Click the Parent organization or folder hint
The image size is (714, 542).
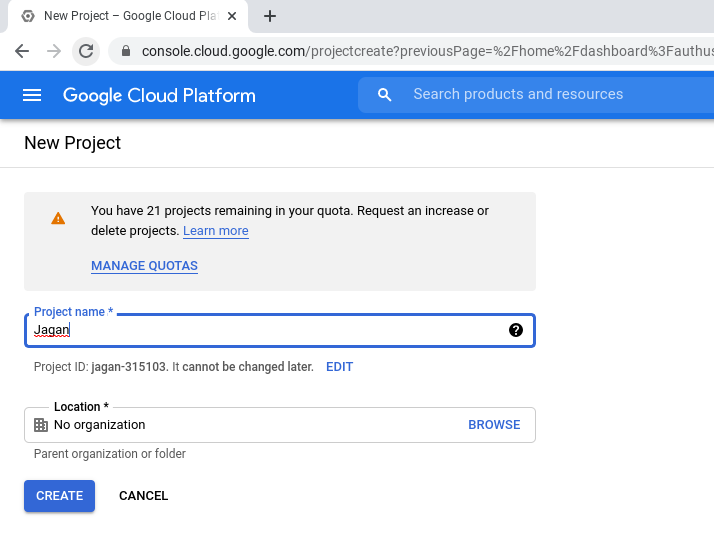coord(110,454)
